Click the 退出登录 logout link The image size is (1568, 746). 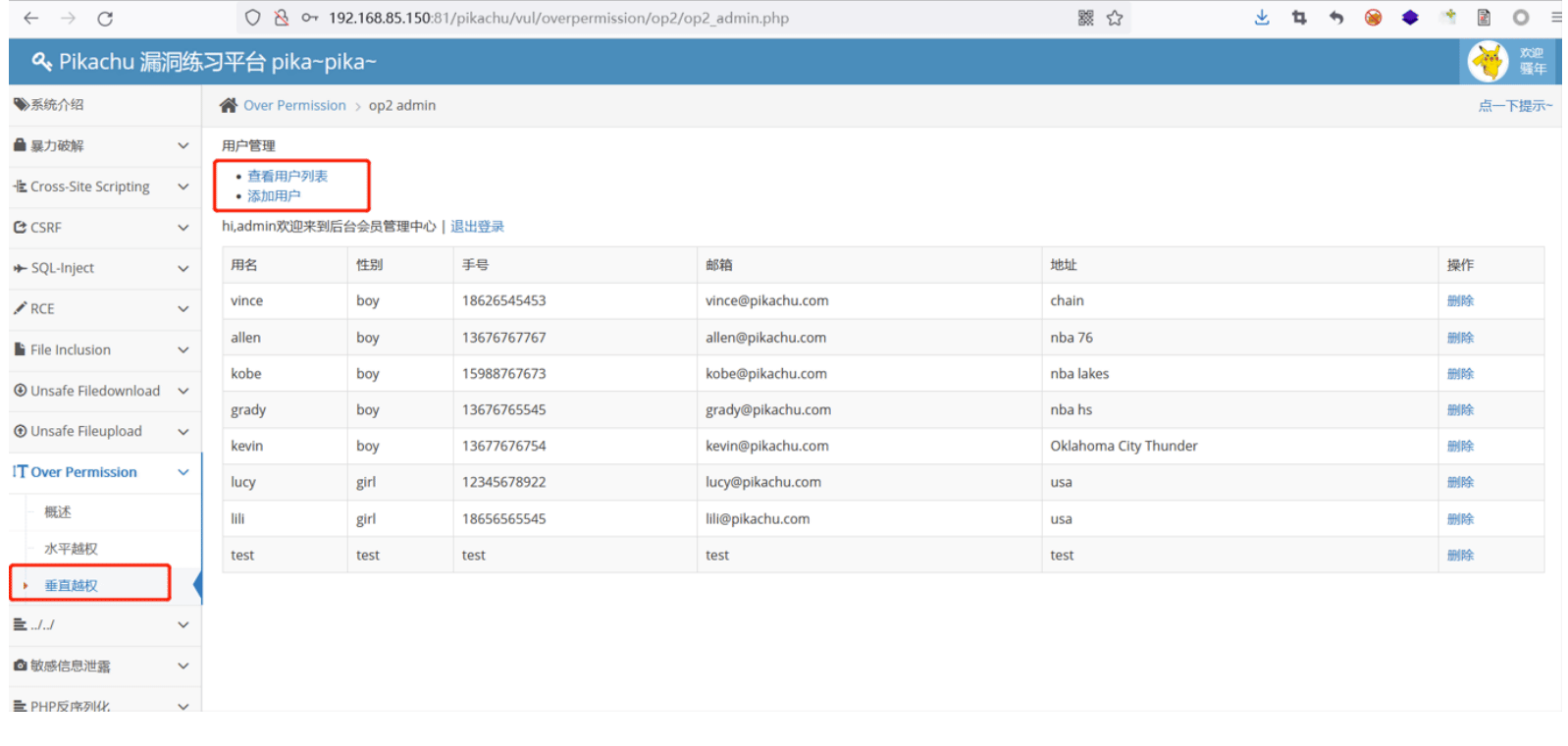coord(477,227)
